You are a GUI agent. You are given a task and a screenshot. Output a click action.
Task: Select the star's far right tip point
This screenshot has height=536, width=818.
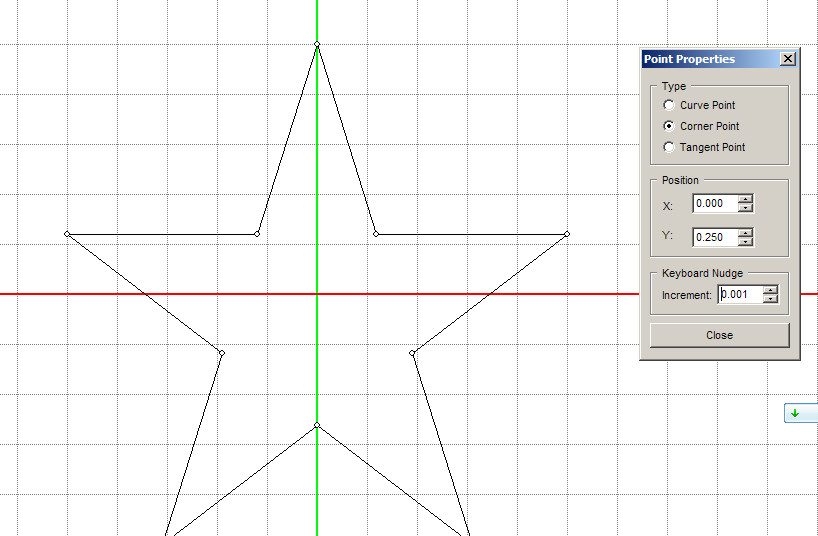point(567,234)
